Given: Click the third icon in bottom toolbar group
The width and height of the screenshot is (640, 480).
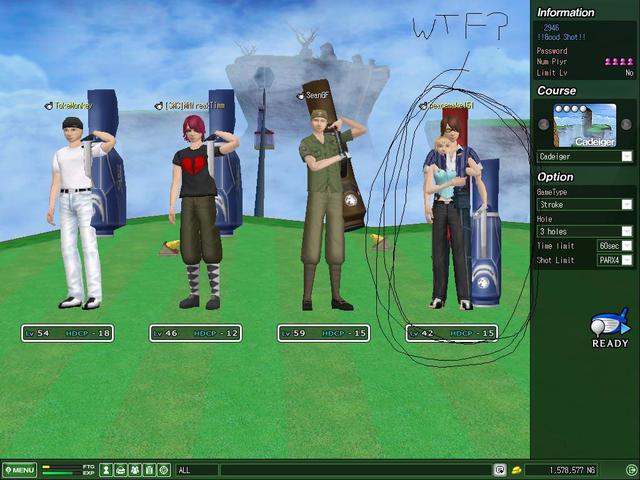Looking at the screenshot, I should [x=135, y=470].
